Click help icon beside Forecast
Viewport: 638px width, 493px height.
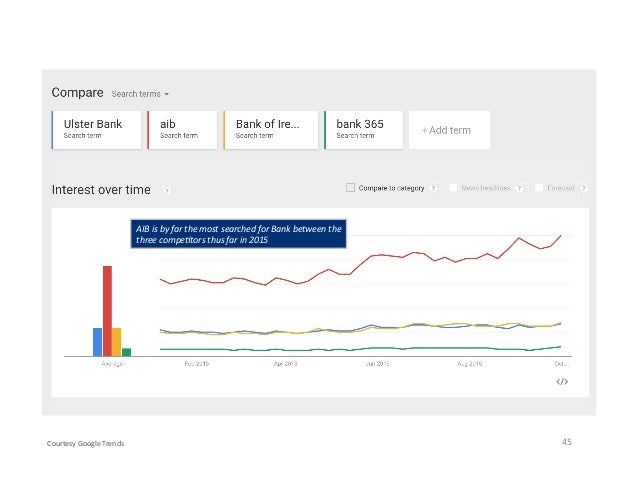(583, 187)
